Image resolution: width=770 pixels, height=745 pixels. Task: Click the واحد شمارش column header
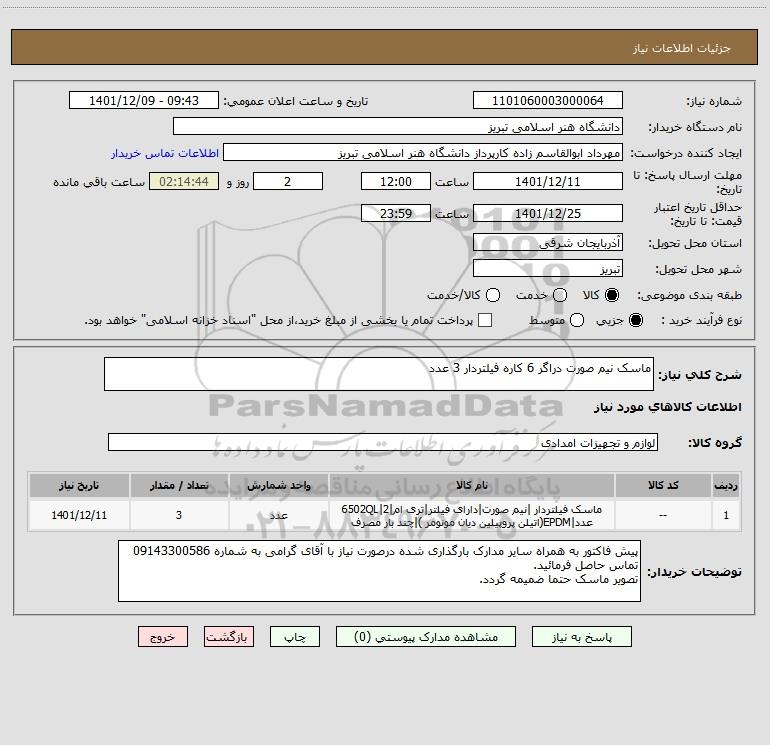tap(278, 485)
